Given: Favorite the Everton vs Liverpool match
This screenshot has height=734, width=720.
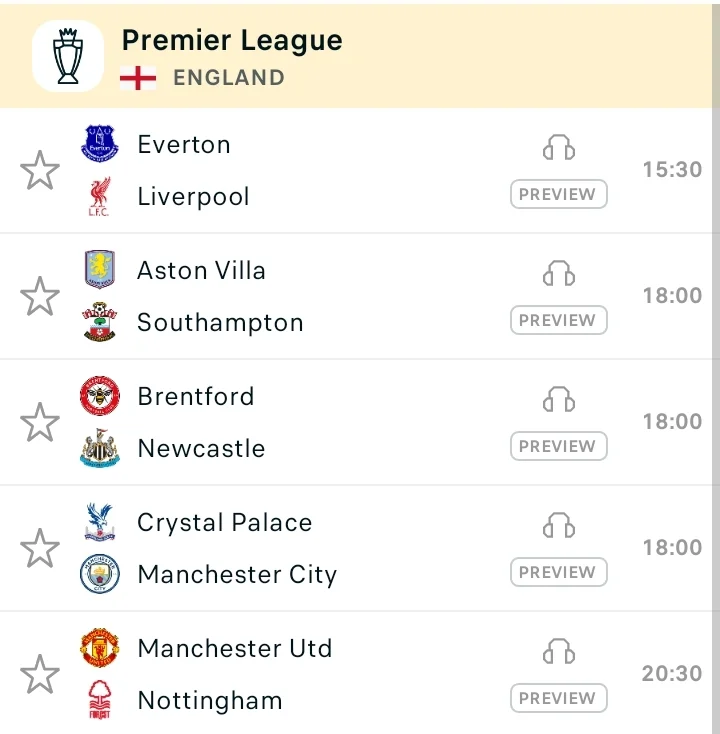Looking at the screenshot, I should pos(40,170).
